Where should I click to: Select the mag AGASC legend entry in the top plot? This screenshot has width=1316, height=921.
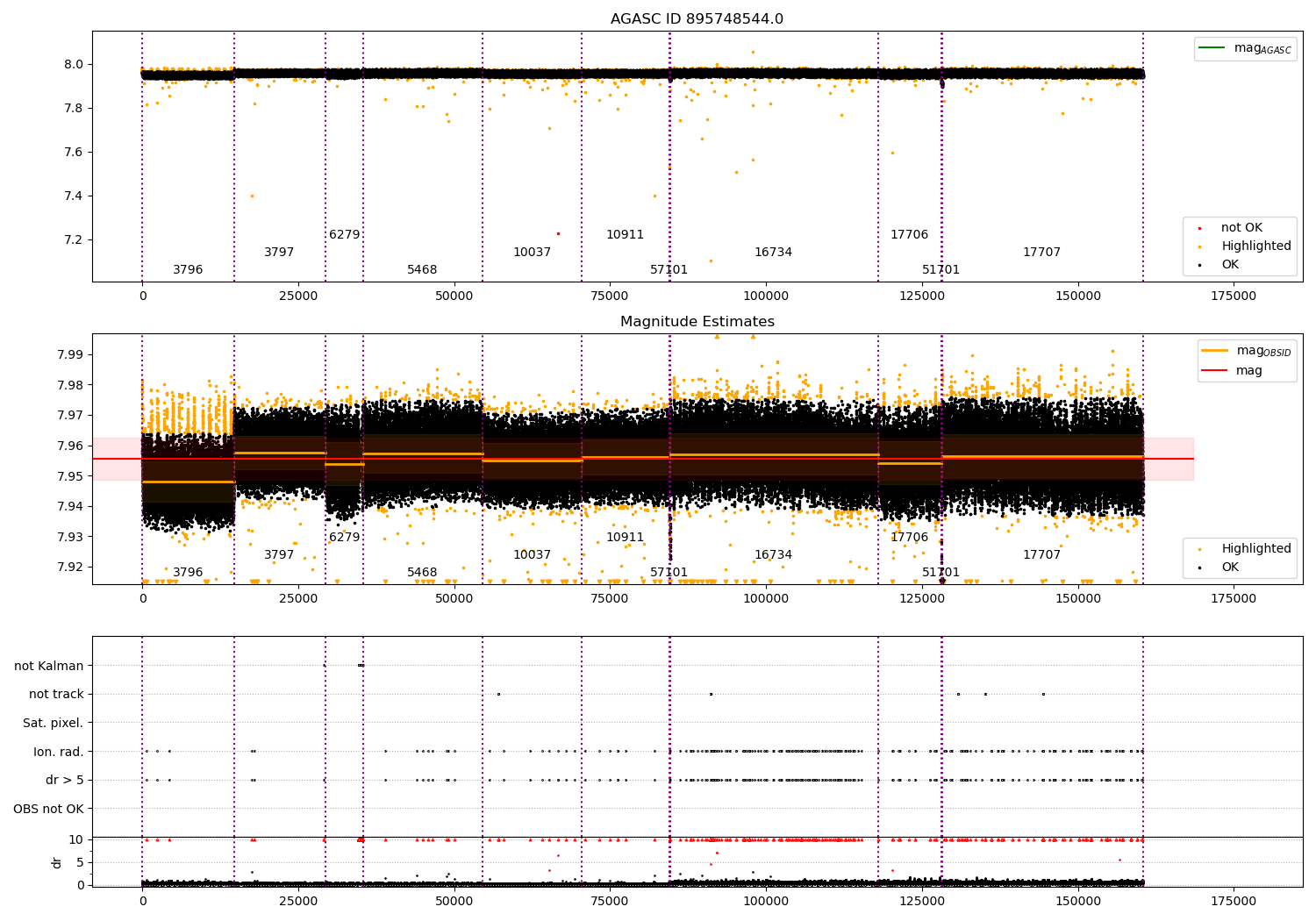pos(1245,48)
